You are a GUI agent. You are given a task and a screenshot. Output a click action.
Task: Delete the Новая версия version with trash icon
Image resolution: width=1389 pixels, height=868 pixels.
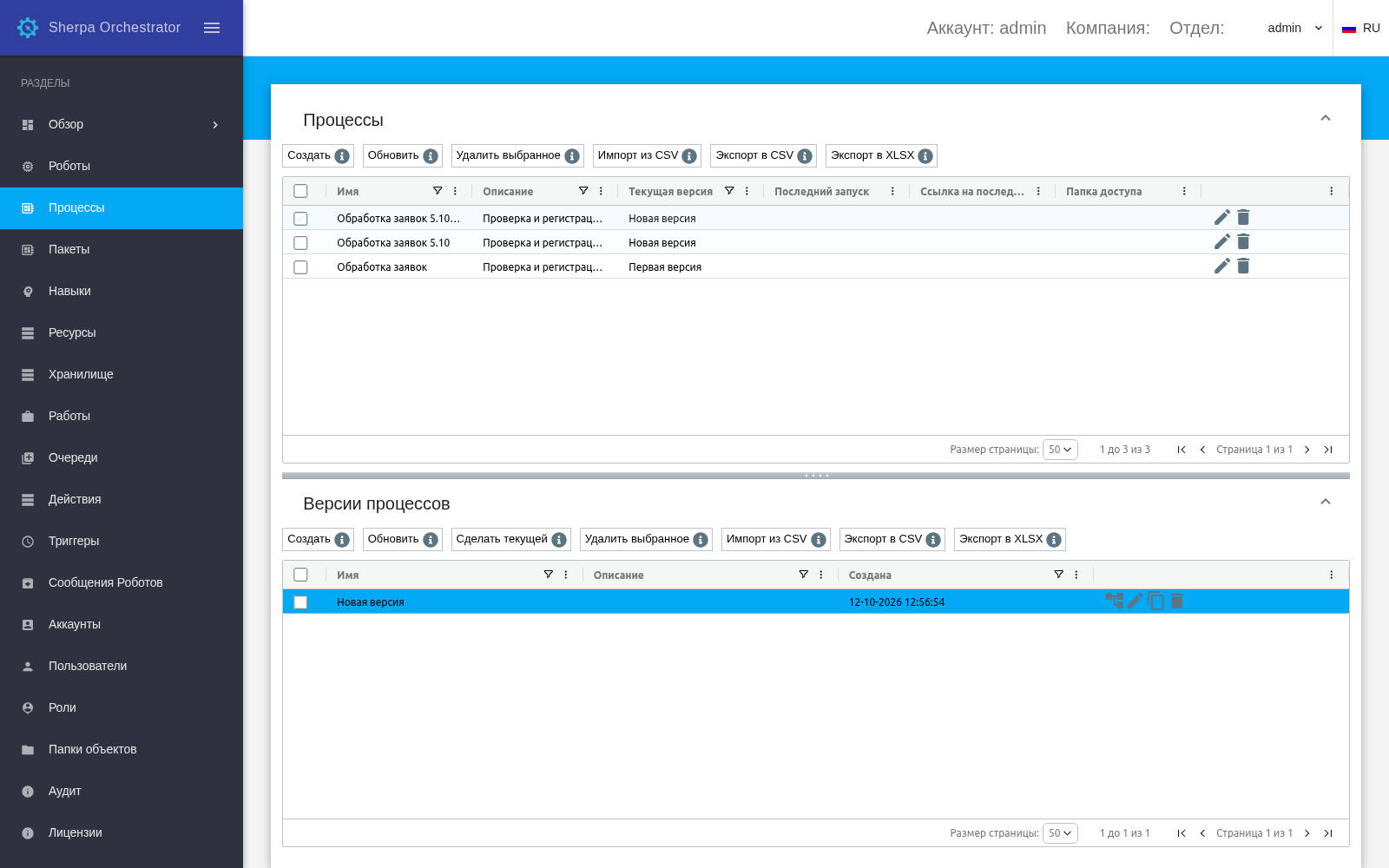tap(1176, 601)
